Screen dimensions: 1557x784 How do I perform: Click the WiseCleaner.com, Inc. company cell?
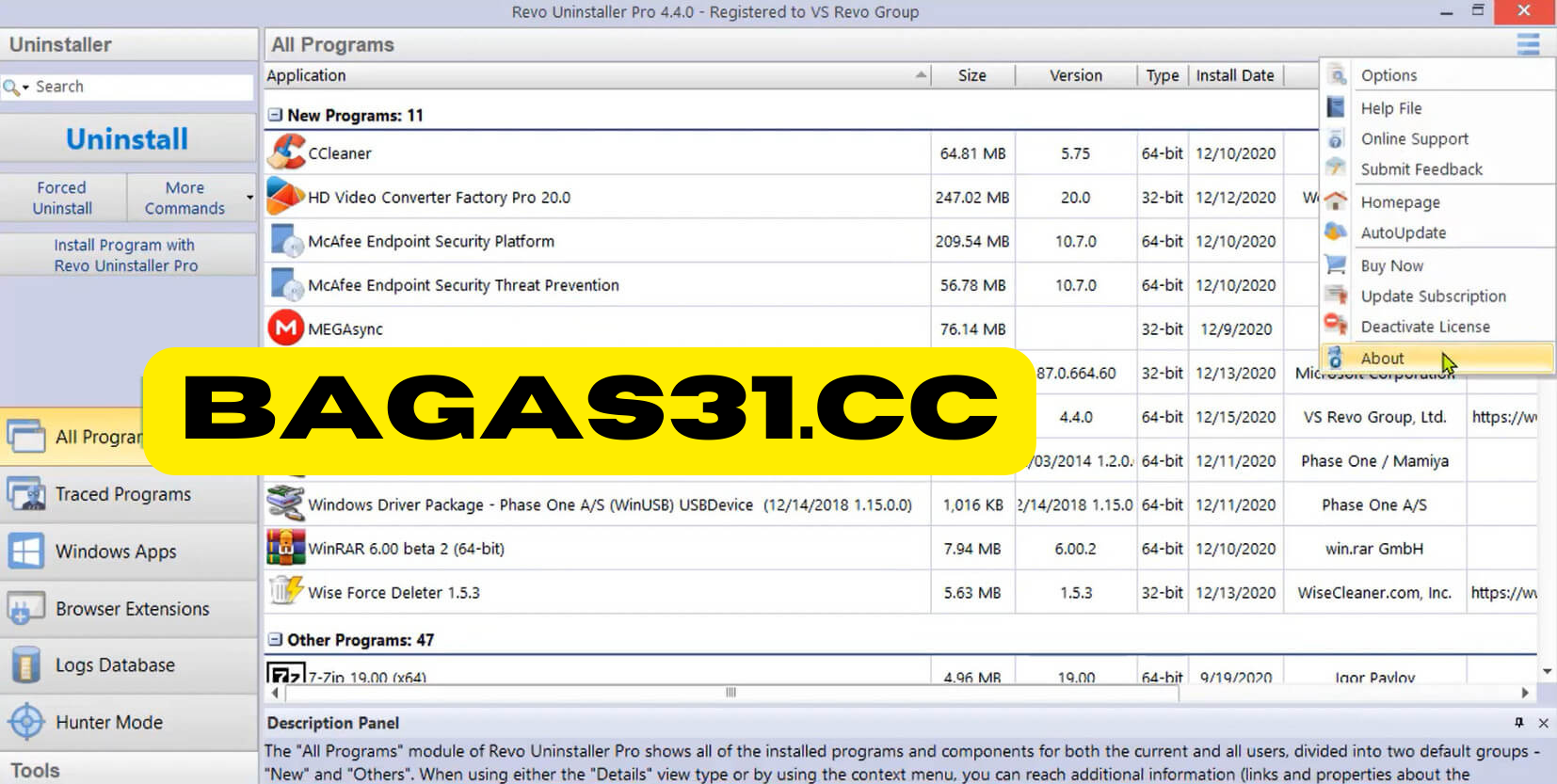(1374, 592)
